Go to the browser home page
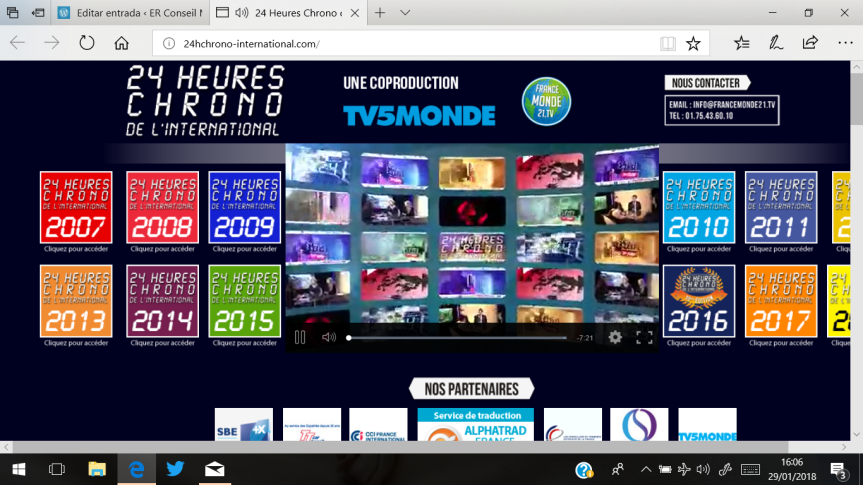 (121, 43)
